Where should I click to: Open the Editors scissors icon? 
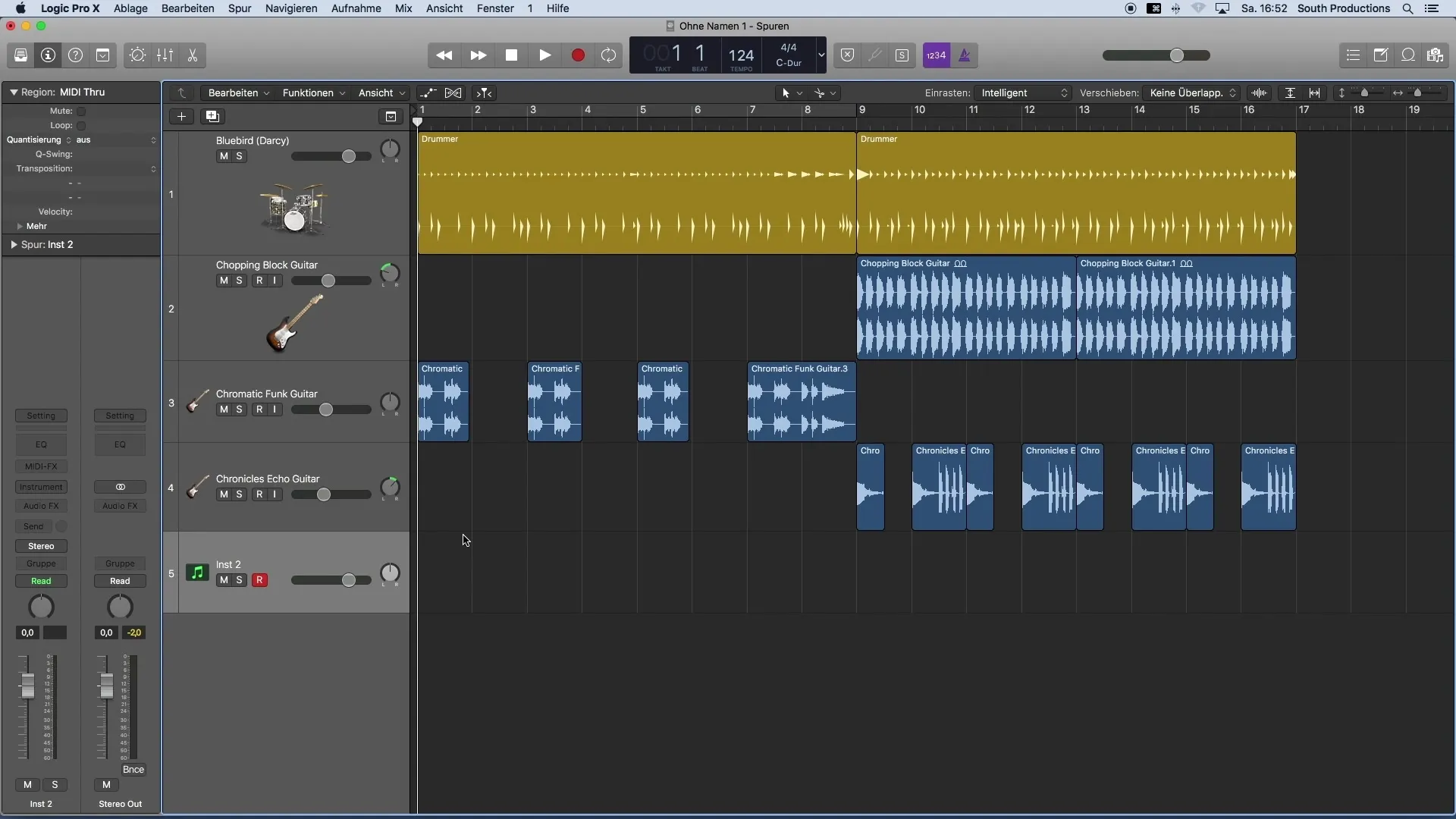pos(192,55)
